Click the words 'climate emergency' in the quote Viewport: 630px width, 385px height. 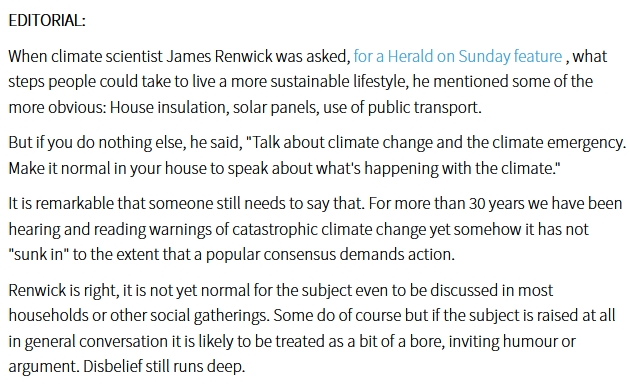[559, 143]
